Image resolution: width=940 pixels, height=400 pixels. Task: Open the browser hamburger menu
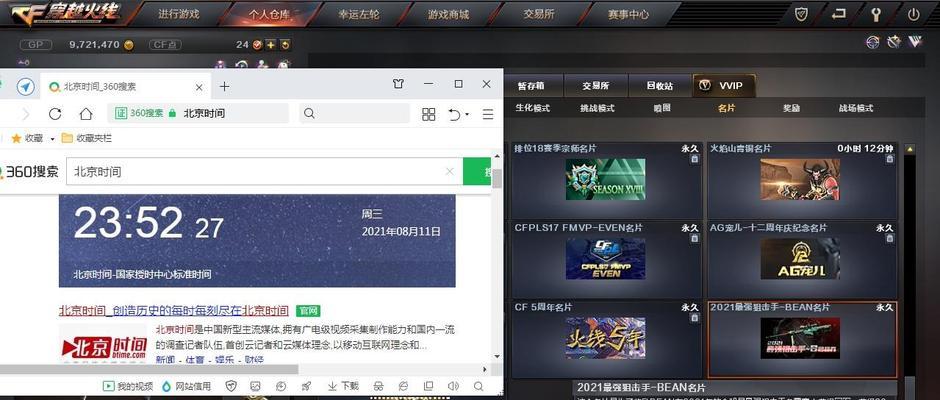coord(488,114)
